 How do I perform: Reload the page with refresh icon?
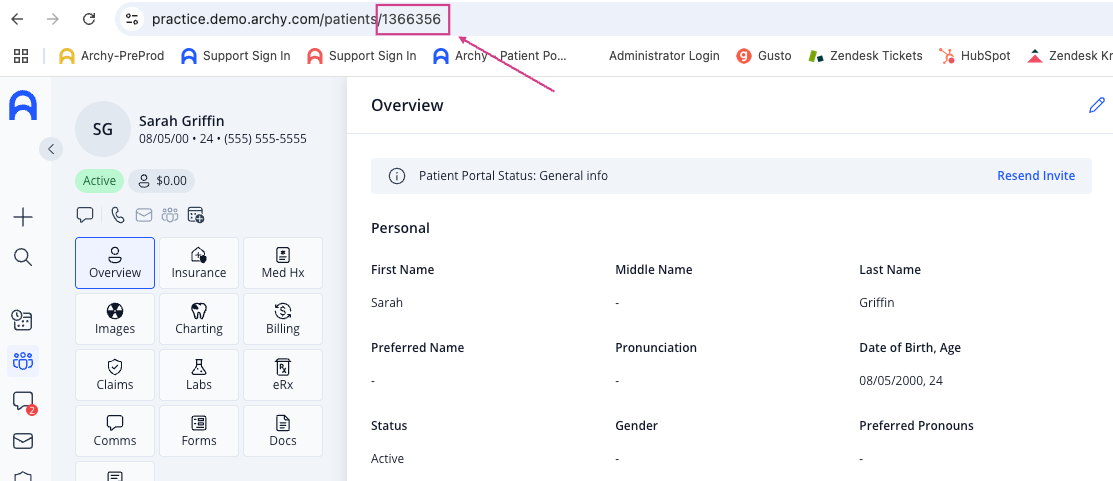(89, 19)
